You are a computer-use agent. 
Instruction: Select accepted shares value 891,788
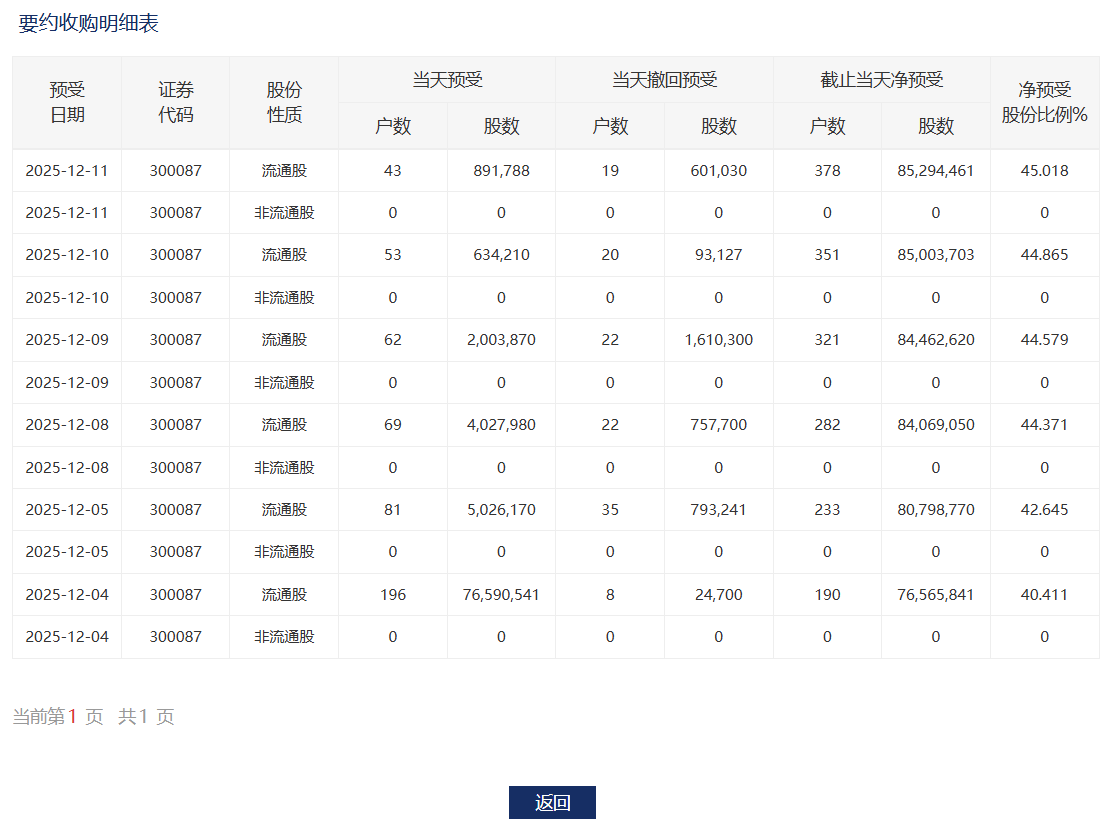[501, 171]
